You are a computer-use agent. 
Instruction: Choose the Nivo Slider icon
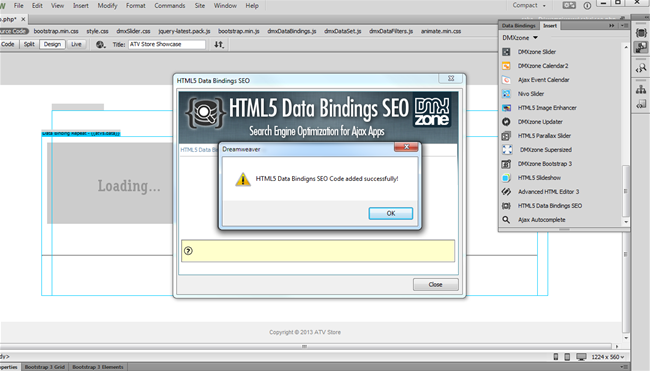click(506, 94)
